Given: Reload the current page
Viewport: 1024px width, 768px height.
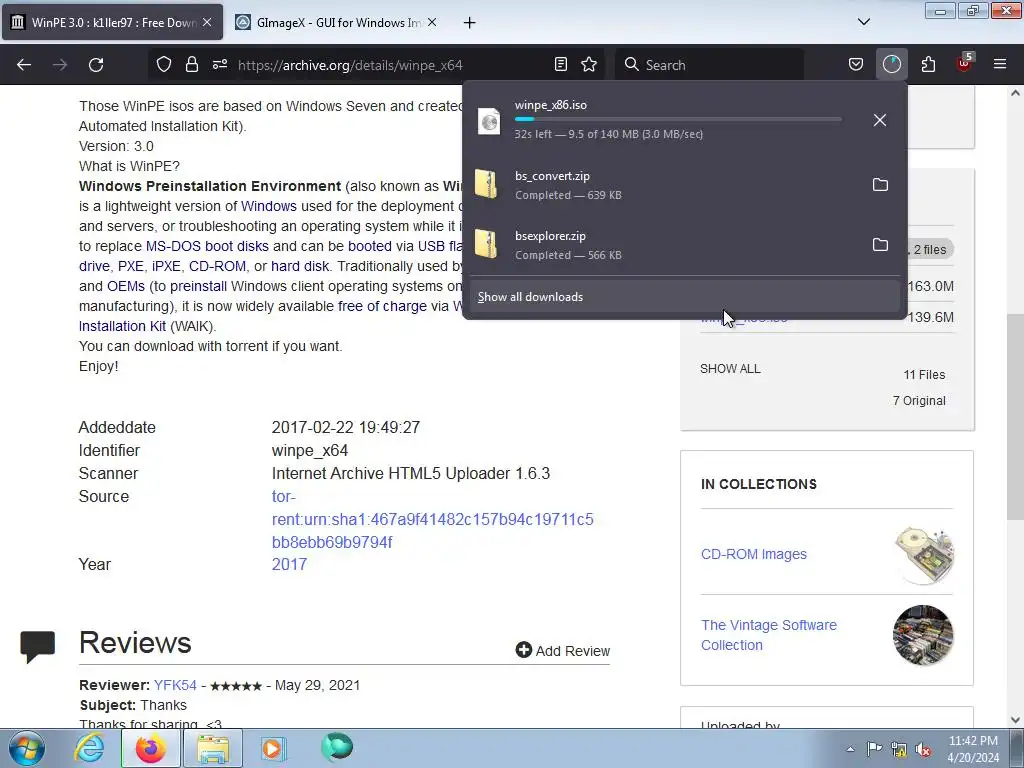Looking at the screenshot, I should tap(96, 65).
